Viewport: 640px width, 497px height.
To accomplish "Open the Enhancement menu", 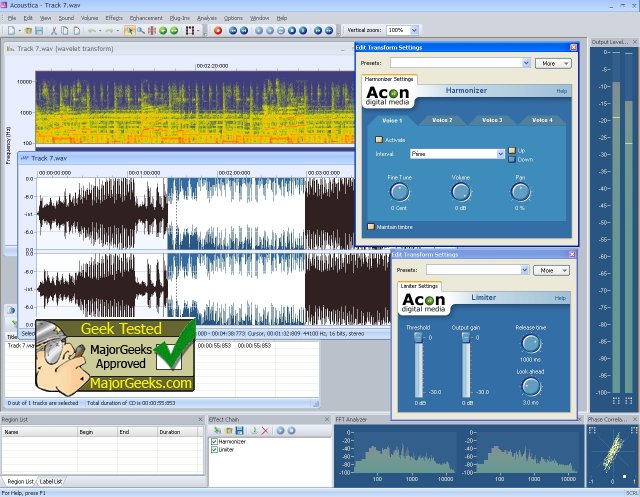I will click(x=146, y=18).
